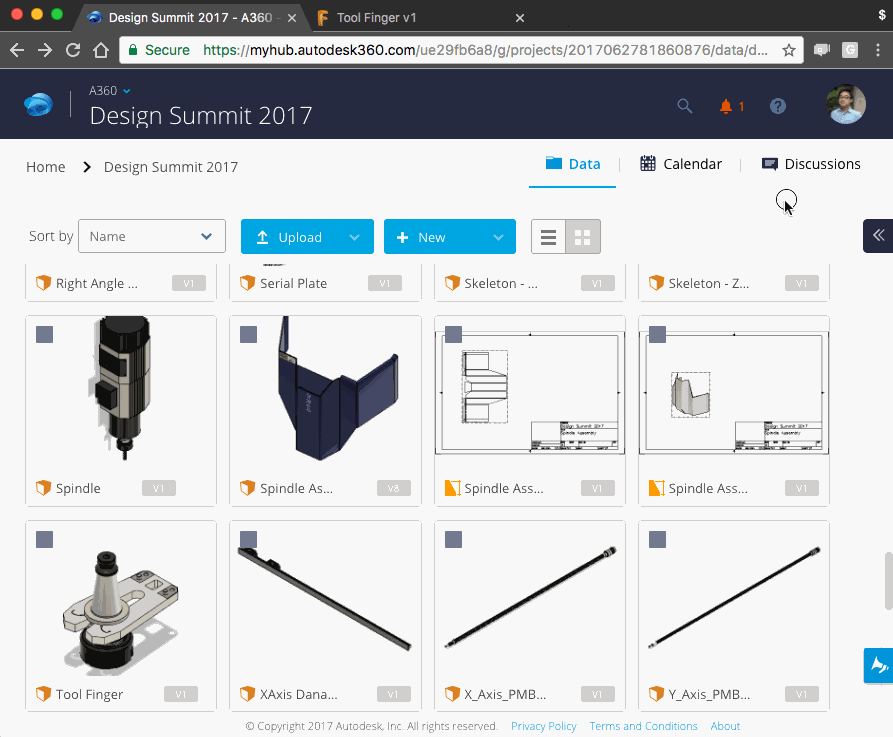Open the Terms and Conditions link
Image resolution: width=893 pixels, height=737 pixels.
643,726
